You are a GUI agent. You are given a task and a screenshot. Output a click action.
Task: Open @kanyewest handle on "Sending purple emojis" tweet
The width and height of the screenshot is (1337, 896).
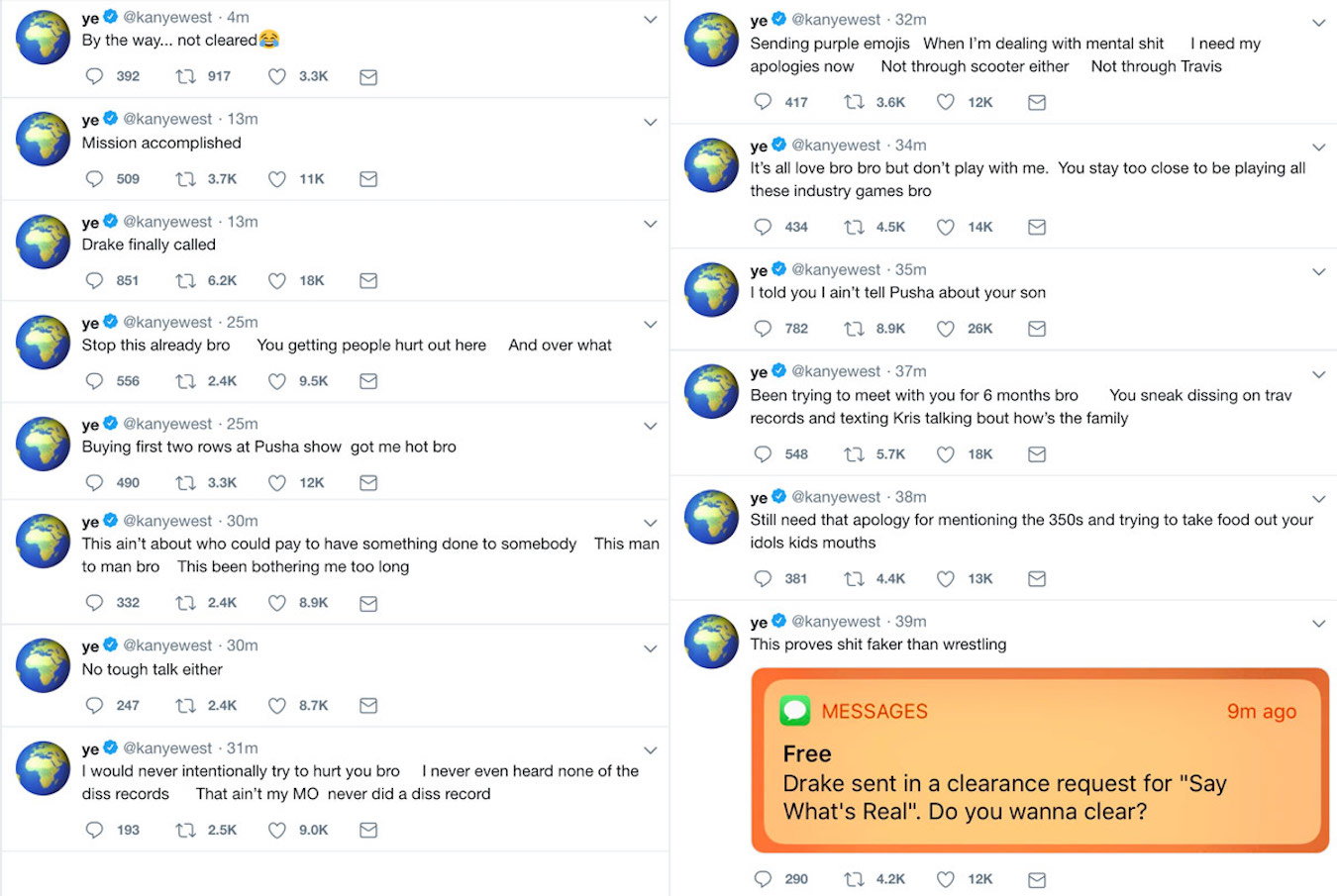[x=836, y=19]
